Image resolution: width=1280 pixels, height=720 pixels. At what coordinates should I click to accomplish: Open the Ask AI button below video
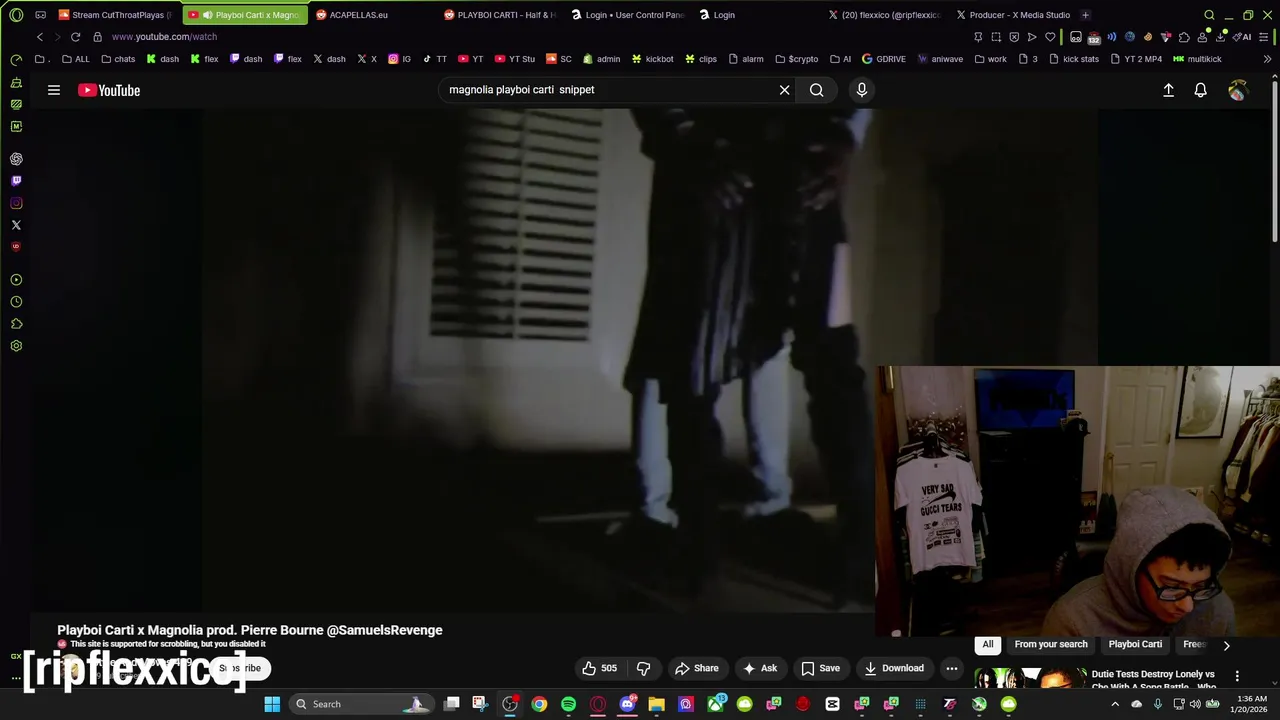(x=760, y=668)
